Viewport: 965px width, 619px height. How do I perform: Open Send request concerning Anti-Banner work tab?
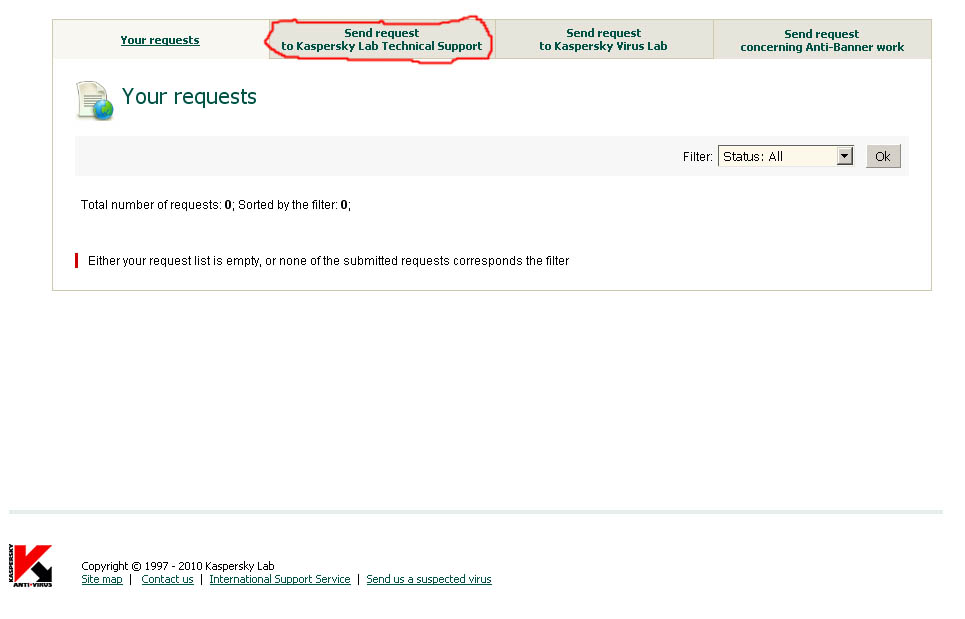pos(822,40)
